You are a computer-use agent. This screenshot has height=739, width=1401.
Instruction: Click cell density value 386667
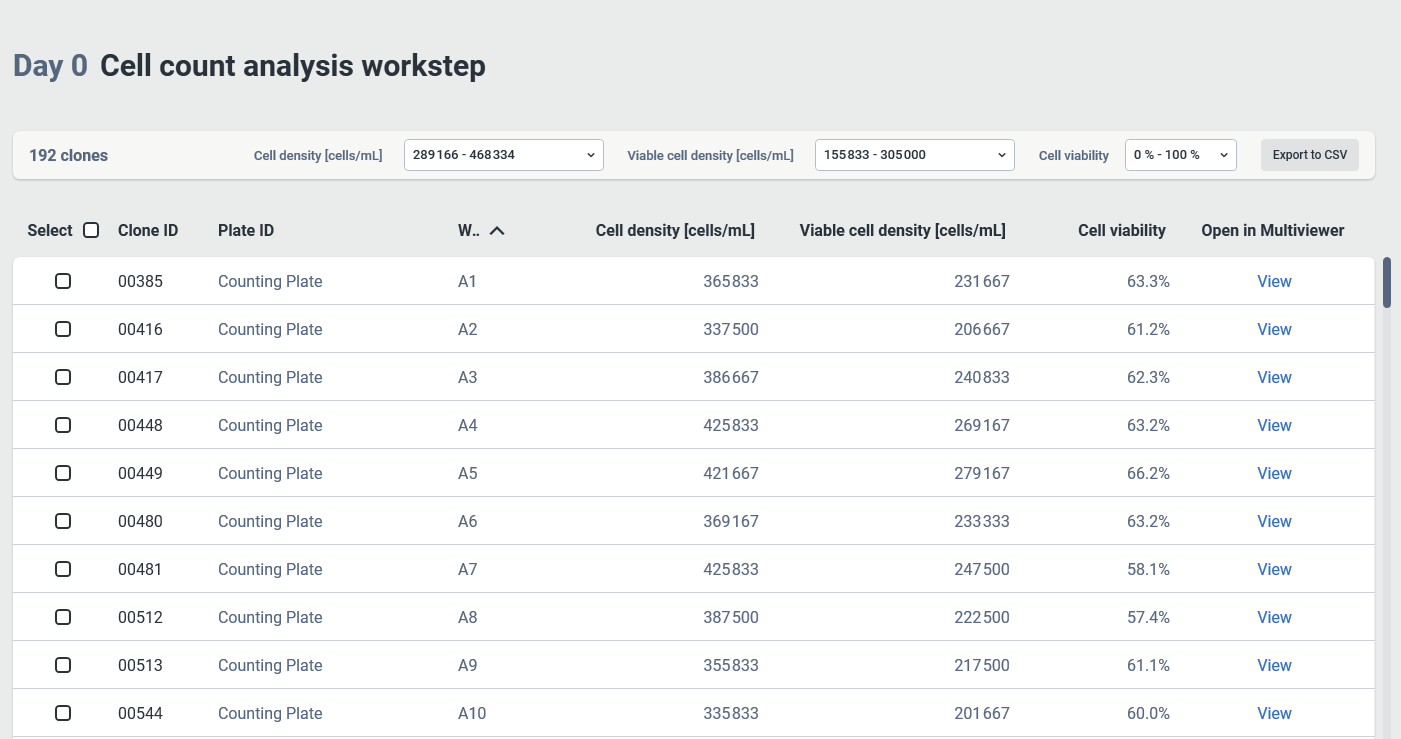point(731,377)
